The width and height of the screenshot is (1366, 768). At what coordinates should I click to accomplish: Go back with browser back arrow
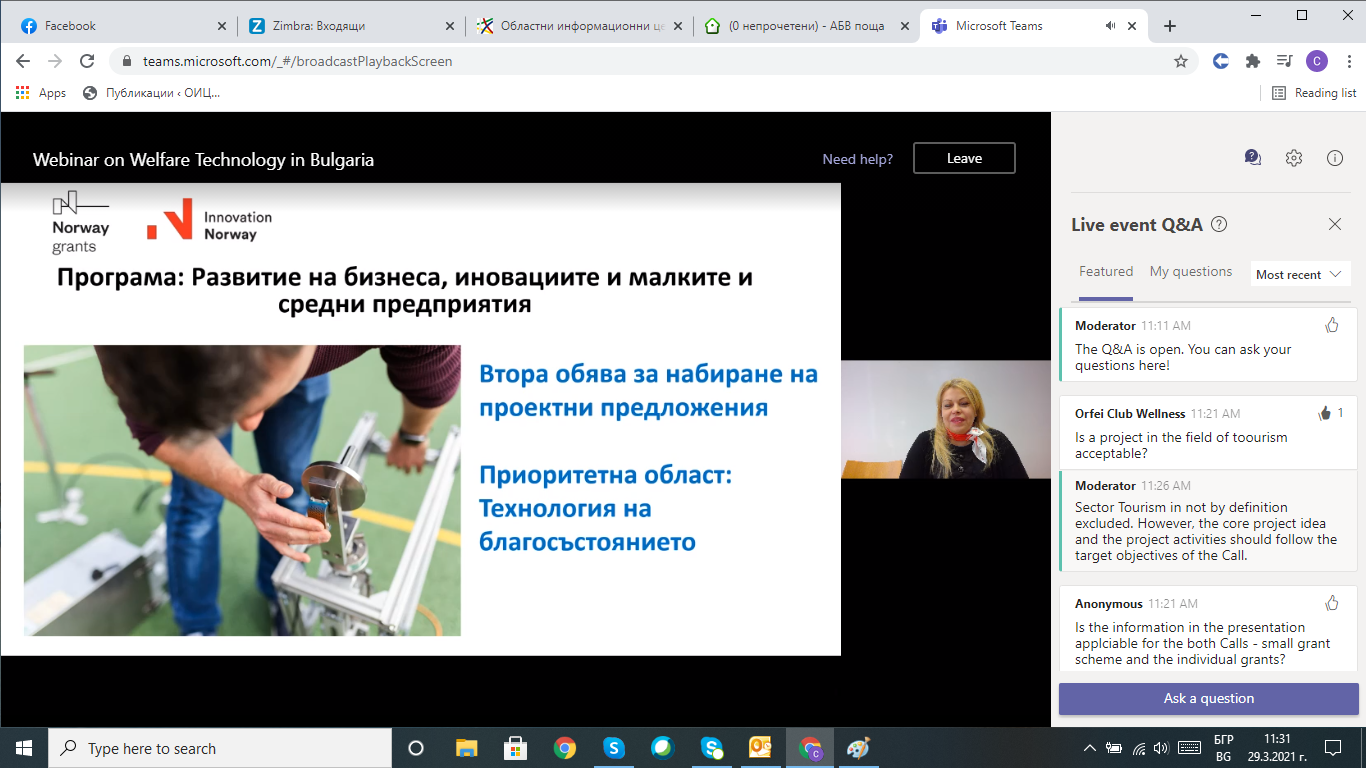click(x=23, y=61)
